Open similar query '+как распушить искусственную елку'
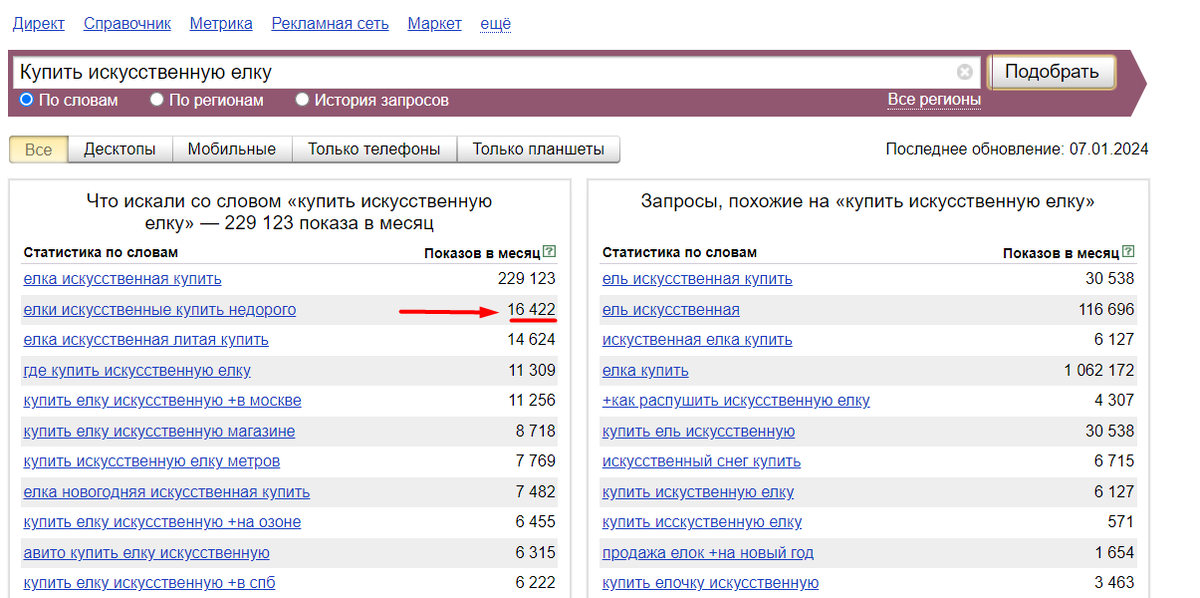The height and width of the screenshot is (598, 1200). click(736, 401)
